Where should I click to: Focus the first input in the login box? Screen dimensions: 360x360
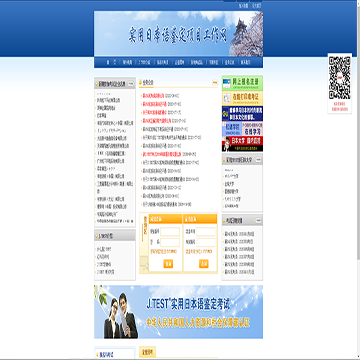pos(170,231)
